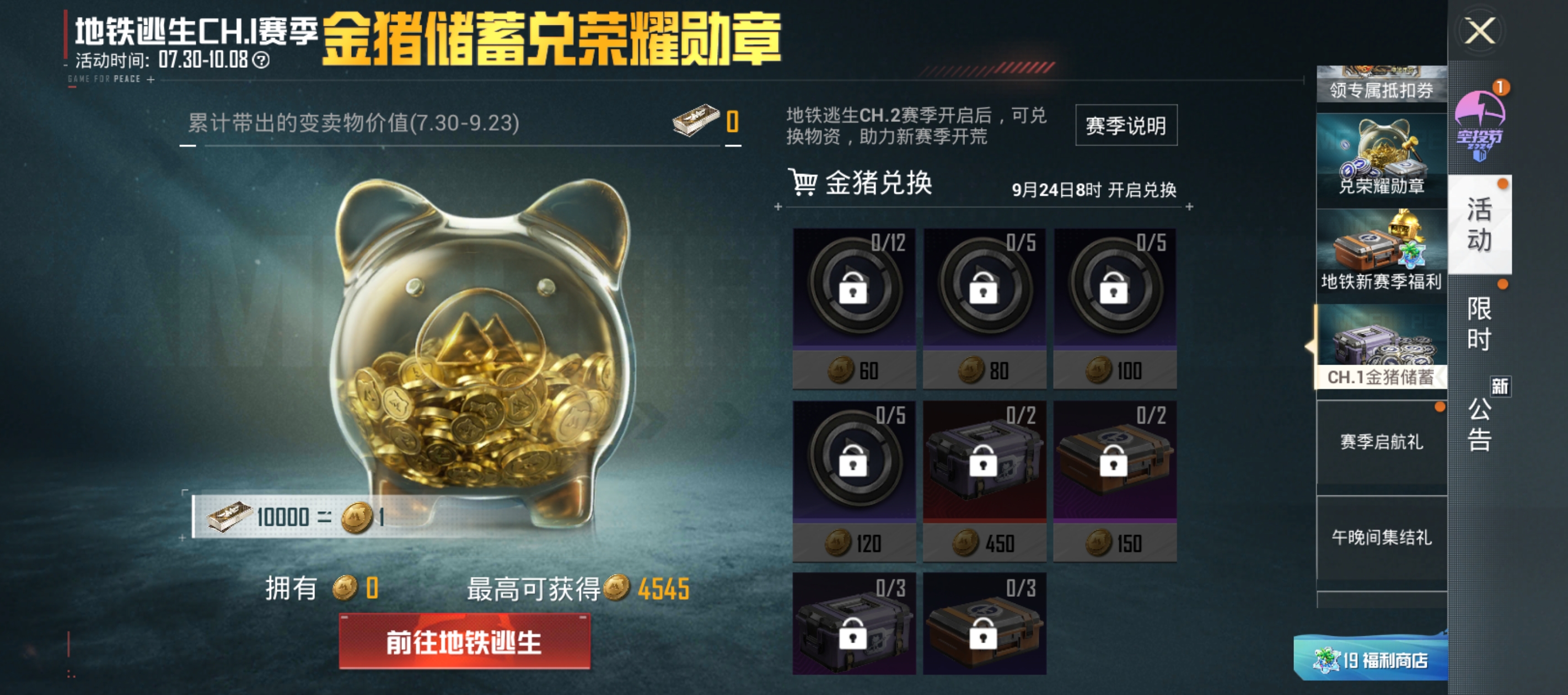1568x695 pixels.
Task: Select the locked medal item costing 100 coins
Action: pos(1115,308)
